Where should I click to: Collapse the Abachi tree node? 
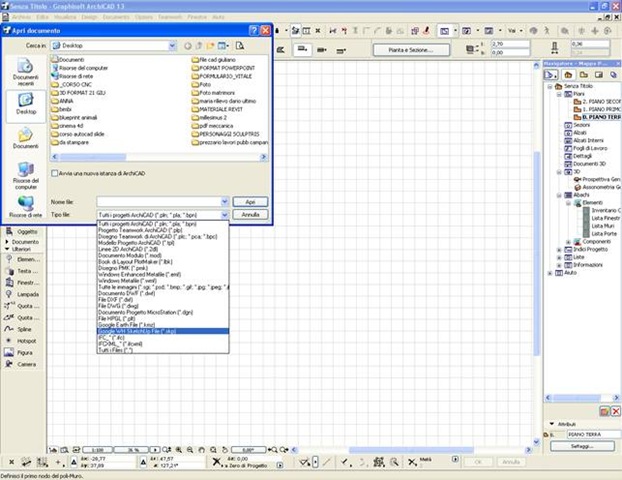(559, 195)
